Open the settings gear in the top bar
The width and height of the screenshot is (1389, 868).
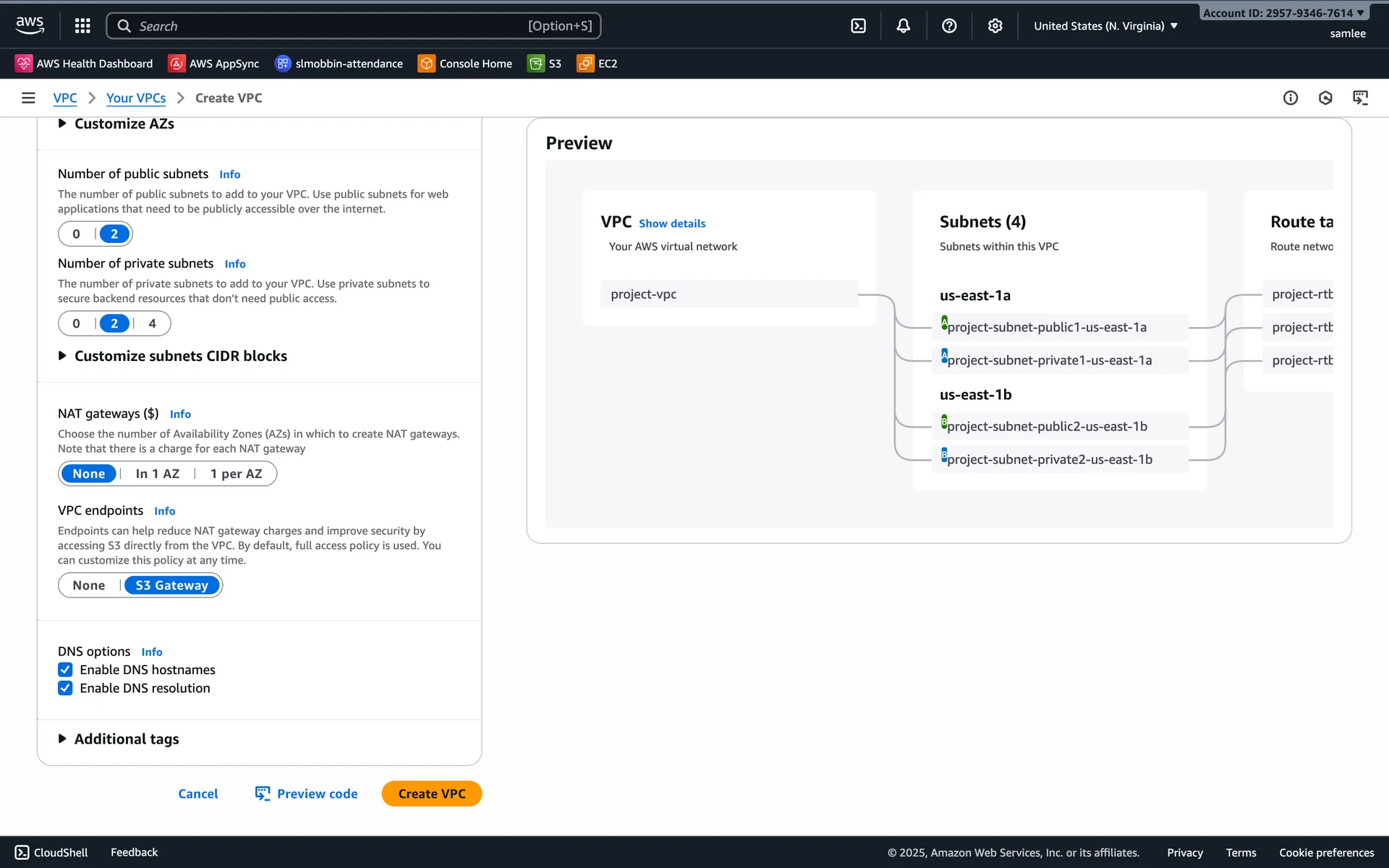click(x=995, y=26)
